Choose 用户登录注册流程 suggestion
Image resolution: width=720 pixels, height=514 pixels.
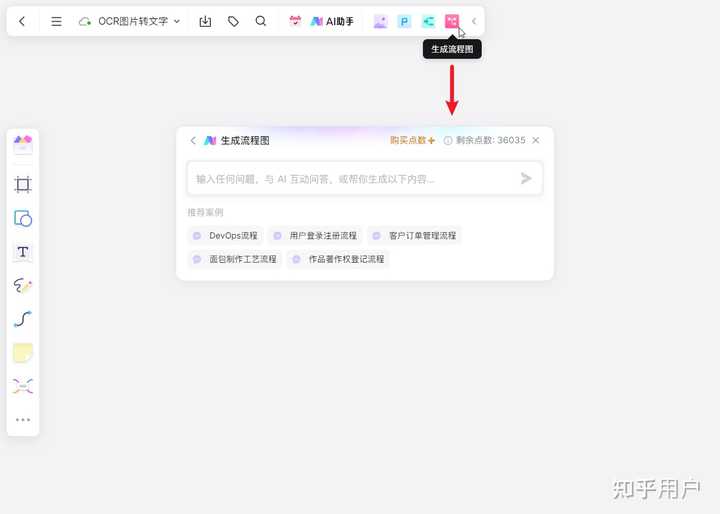click(x=315, y=236)
